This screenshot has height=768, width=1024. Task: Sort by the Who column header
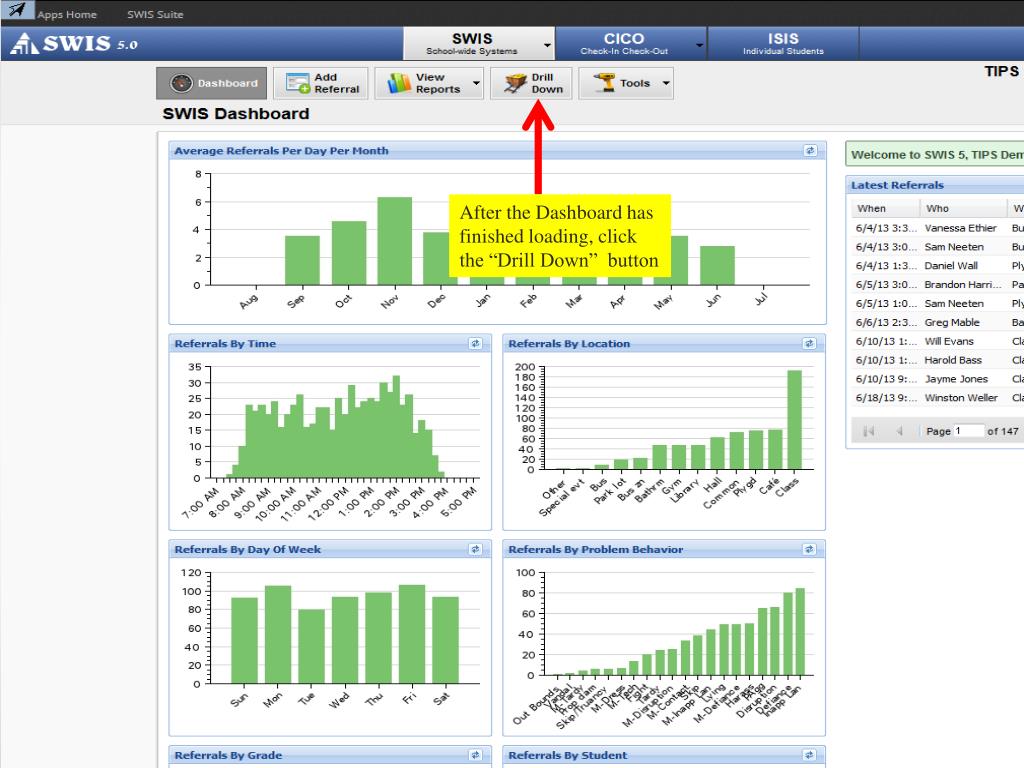(x=963, y=208)
